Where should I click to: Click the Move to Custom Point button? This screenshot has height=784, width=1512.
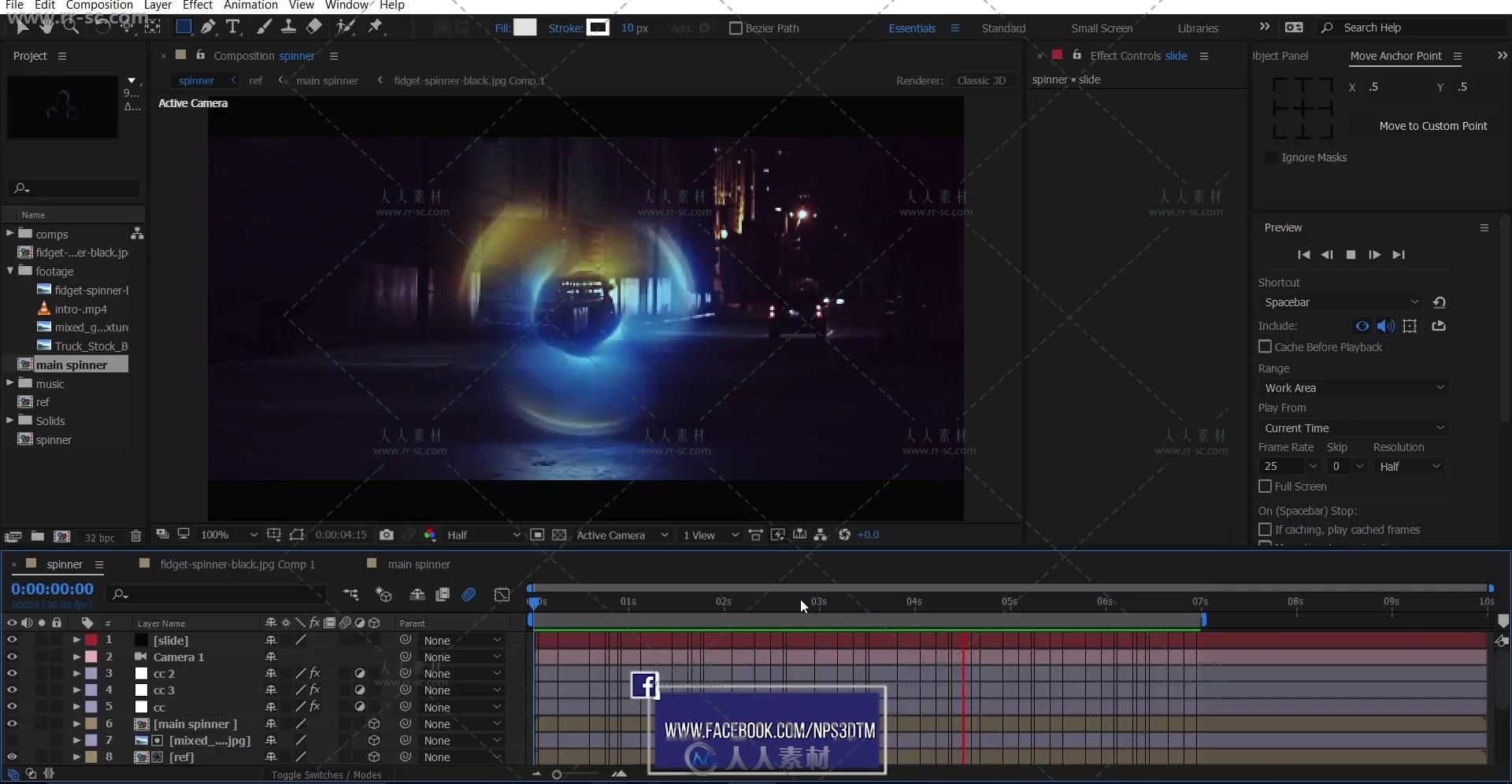[1433, 126]
